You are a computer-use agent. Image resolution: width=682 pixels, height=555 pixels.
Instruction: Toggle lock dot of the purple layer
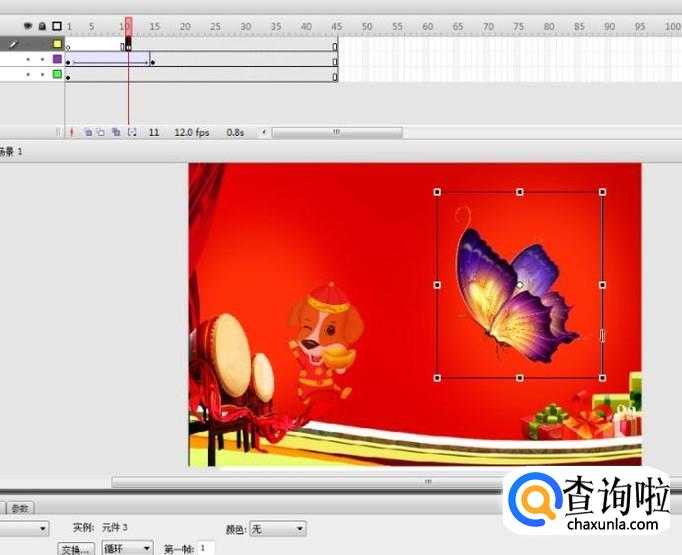pyautogui.click(x=42, y=59)
